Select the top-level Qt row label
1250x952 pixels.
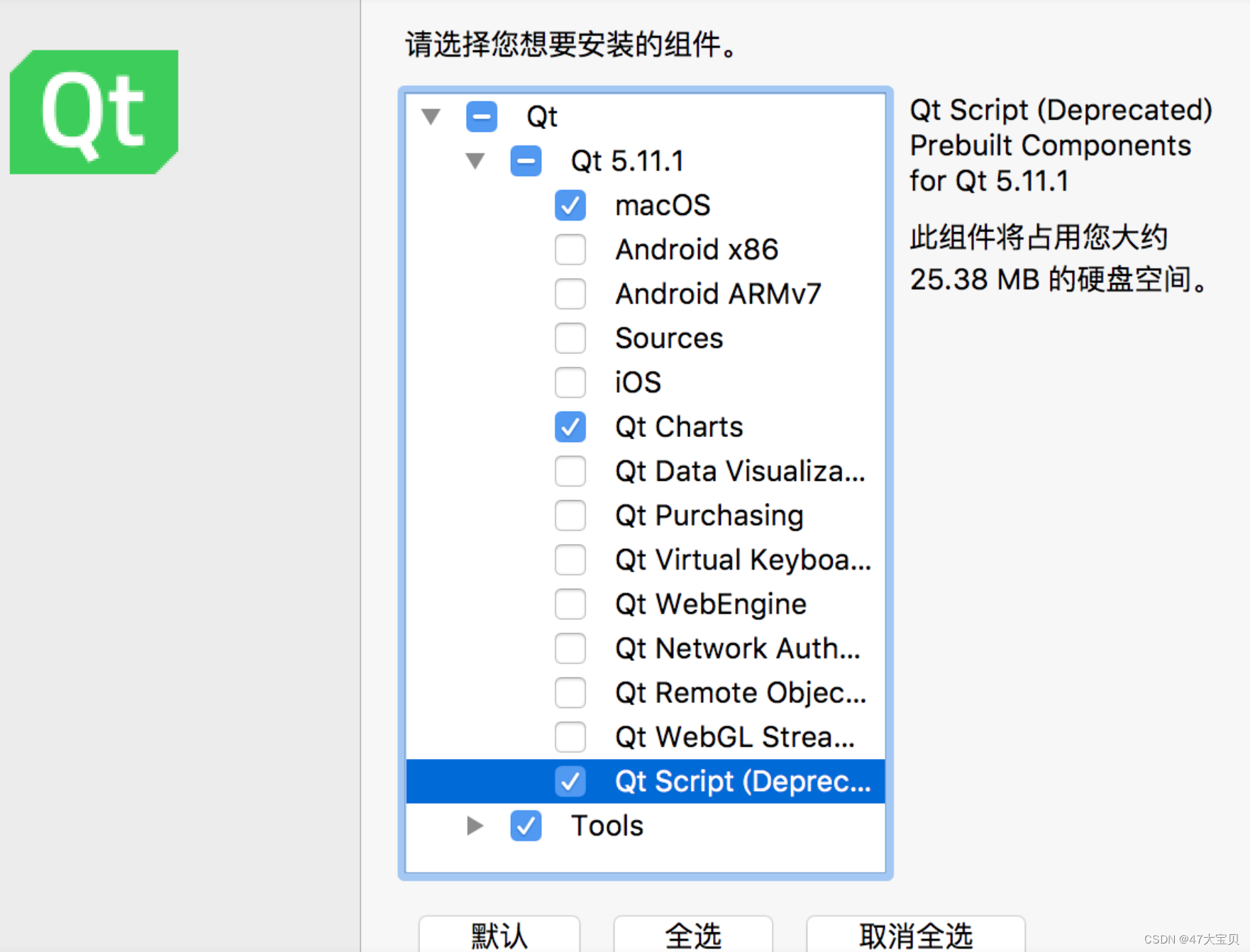tap(542, 116)
